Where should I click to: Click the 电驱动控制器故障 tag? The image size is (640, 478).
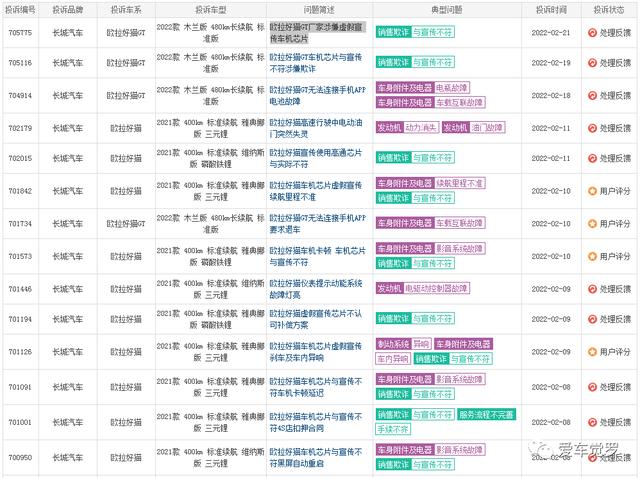[436, 288]
